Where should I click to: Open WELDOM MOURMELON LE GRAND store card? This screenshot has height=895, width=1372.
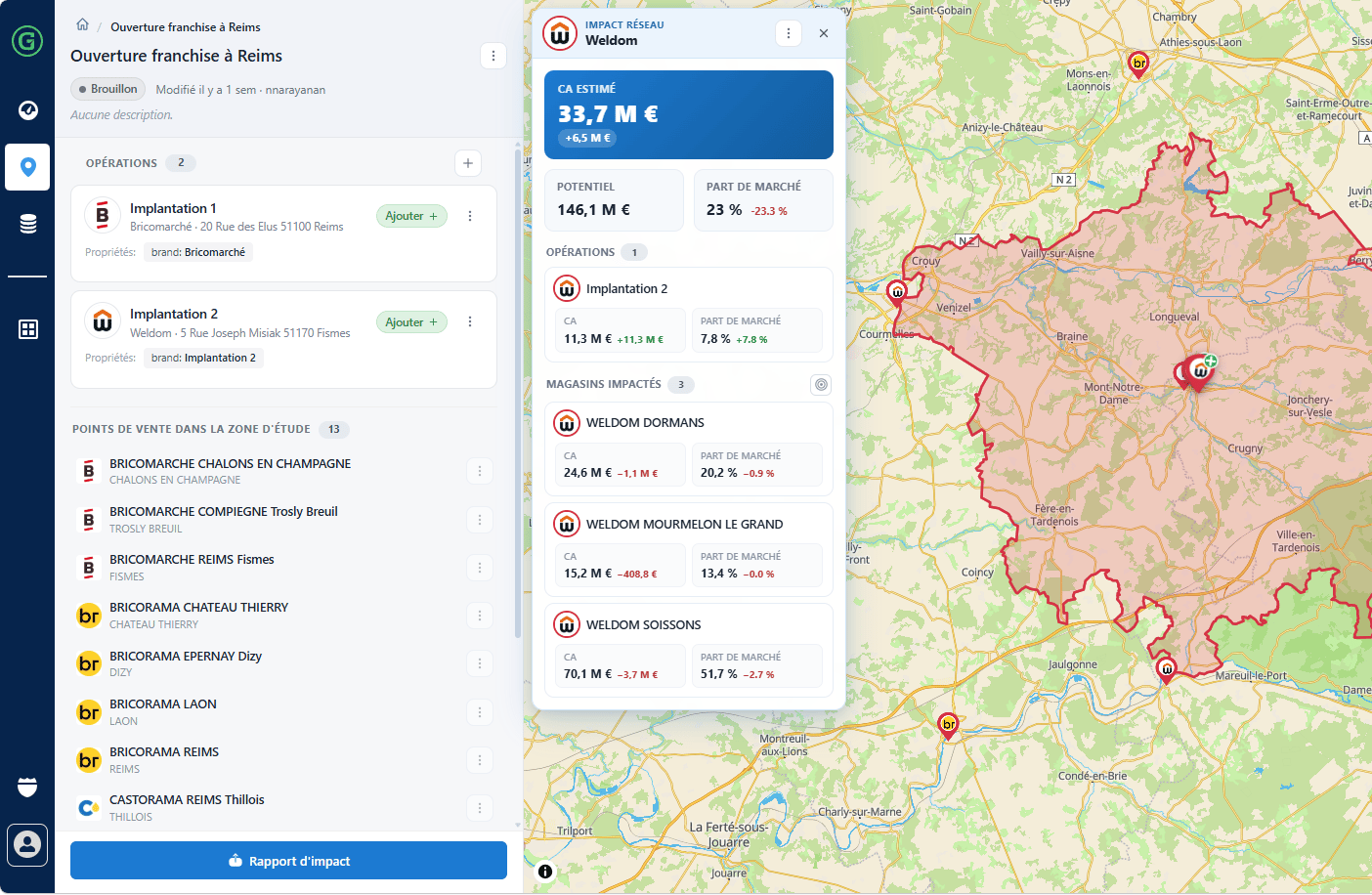point(689,549)
